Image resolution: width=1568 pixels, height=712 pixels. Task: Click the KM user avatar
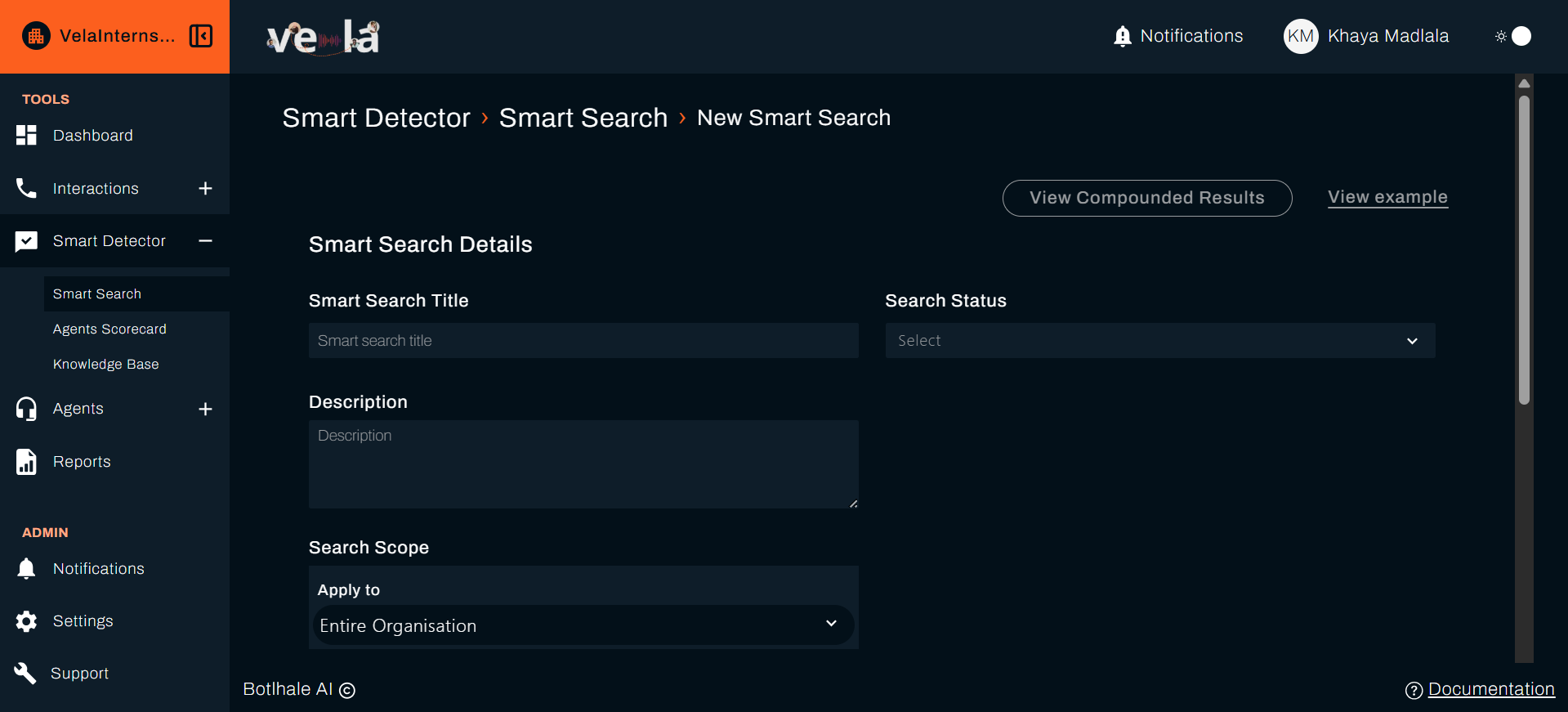[1300, 36]
